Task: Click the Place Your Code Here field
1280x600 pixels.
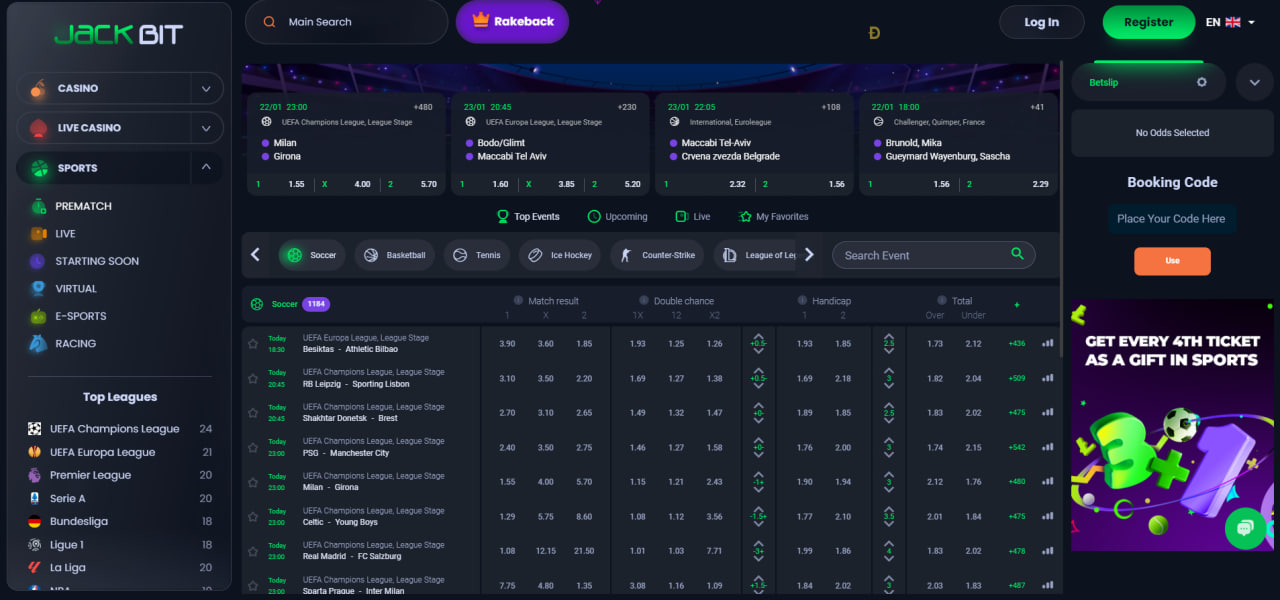Action: 1171,219
